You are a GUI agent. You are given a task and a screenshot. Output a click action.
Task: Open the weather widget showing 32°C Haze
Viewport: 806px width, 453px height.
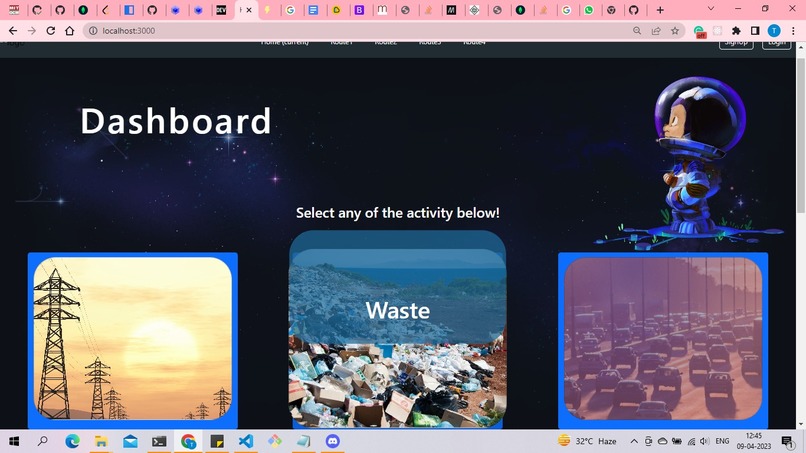pyautogui.click(x=587, y=441)
